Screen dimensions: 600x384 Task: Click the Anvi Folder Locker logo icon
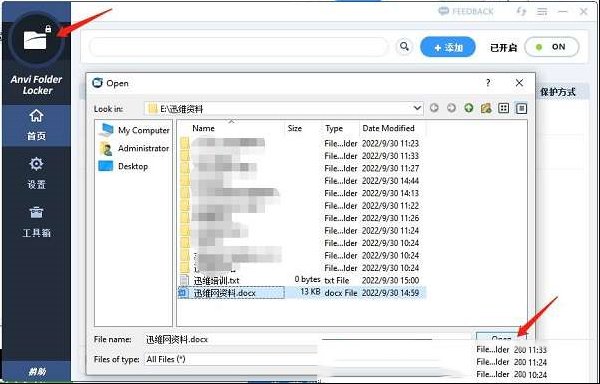[x=35, y=39]
